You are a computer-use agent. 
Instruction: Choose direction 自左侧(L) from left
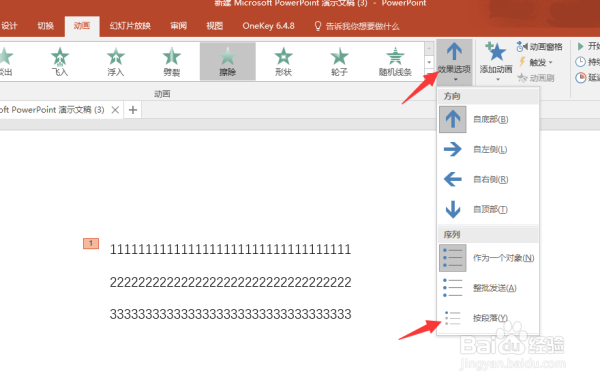pyautogui.click(x=488, y=149)
